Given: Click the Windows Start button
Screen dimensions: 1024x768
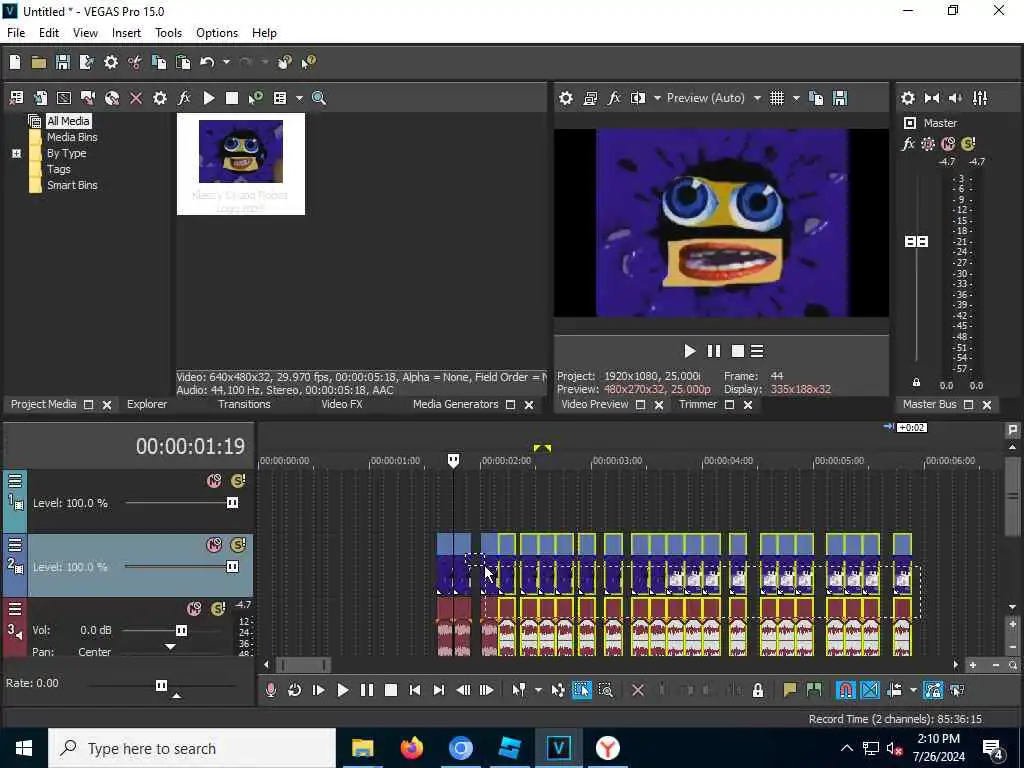Looking at the screenshot, I should 24,748.
